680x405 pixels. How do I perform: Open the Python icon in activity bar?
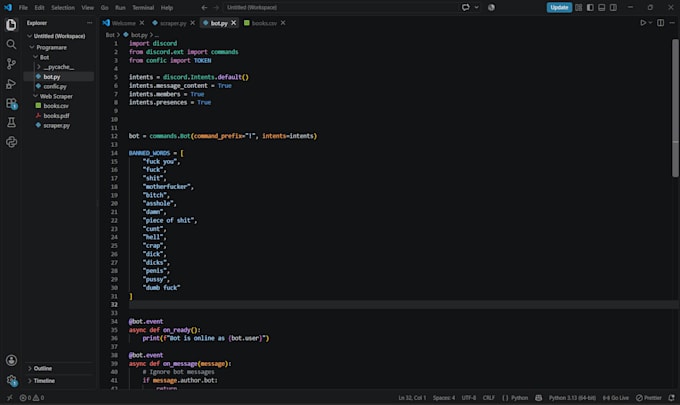click(x=11, y=142)
